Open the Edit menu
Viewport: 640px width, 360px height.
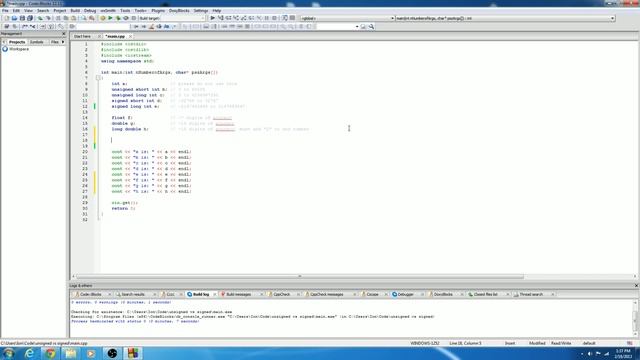pos(16,11)
